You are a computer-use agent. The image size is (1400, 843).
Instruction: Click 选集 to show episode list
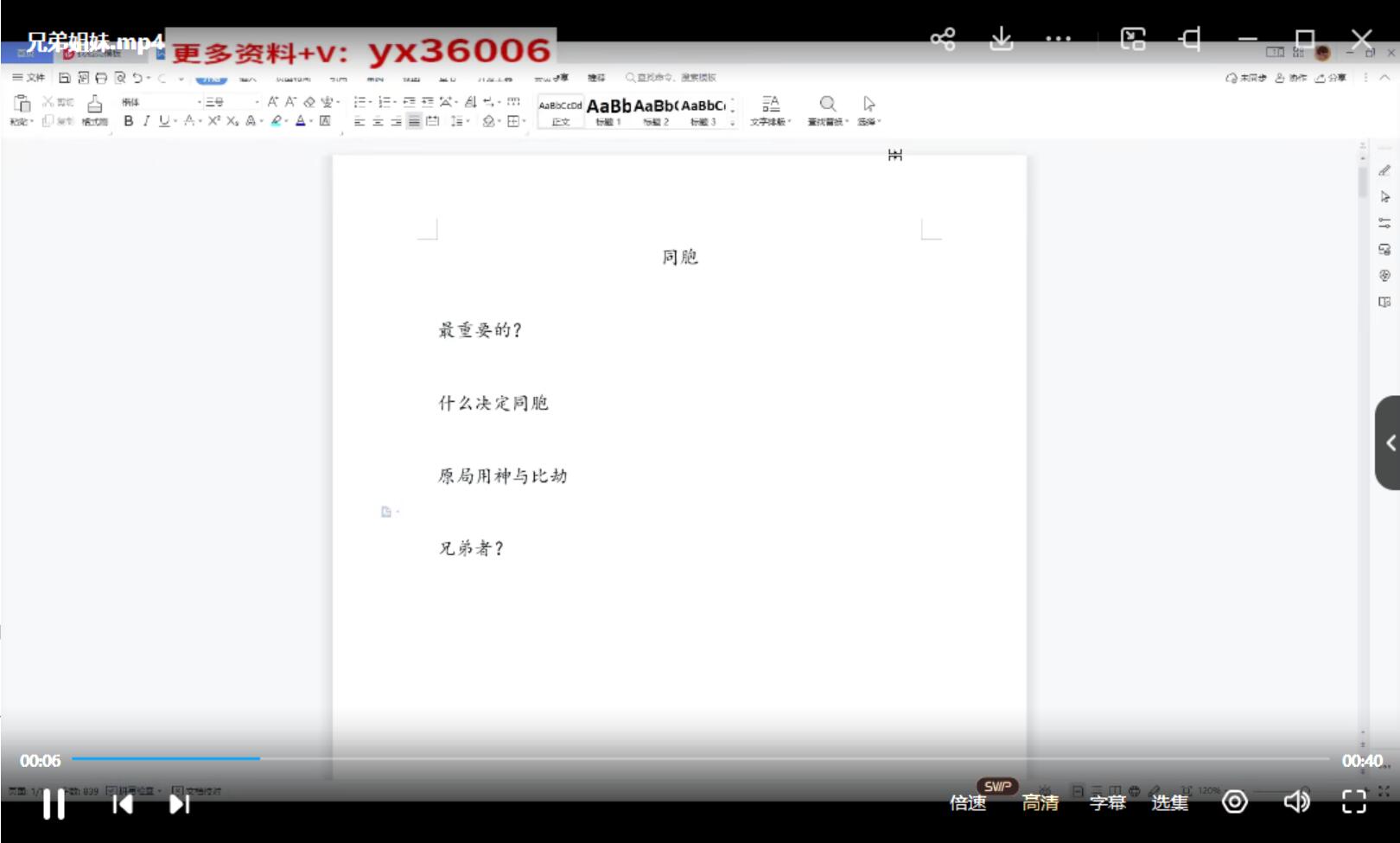tap(1171, 802)
